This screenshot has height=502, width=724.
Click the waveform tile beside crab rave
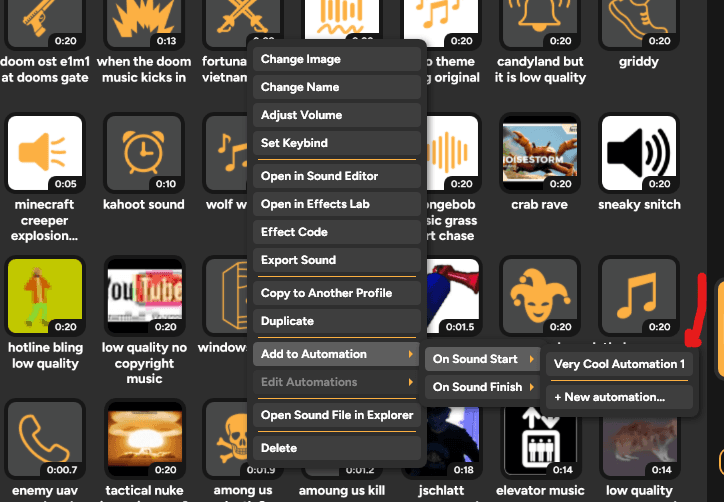(x=452, y=153)
